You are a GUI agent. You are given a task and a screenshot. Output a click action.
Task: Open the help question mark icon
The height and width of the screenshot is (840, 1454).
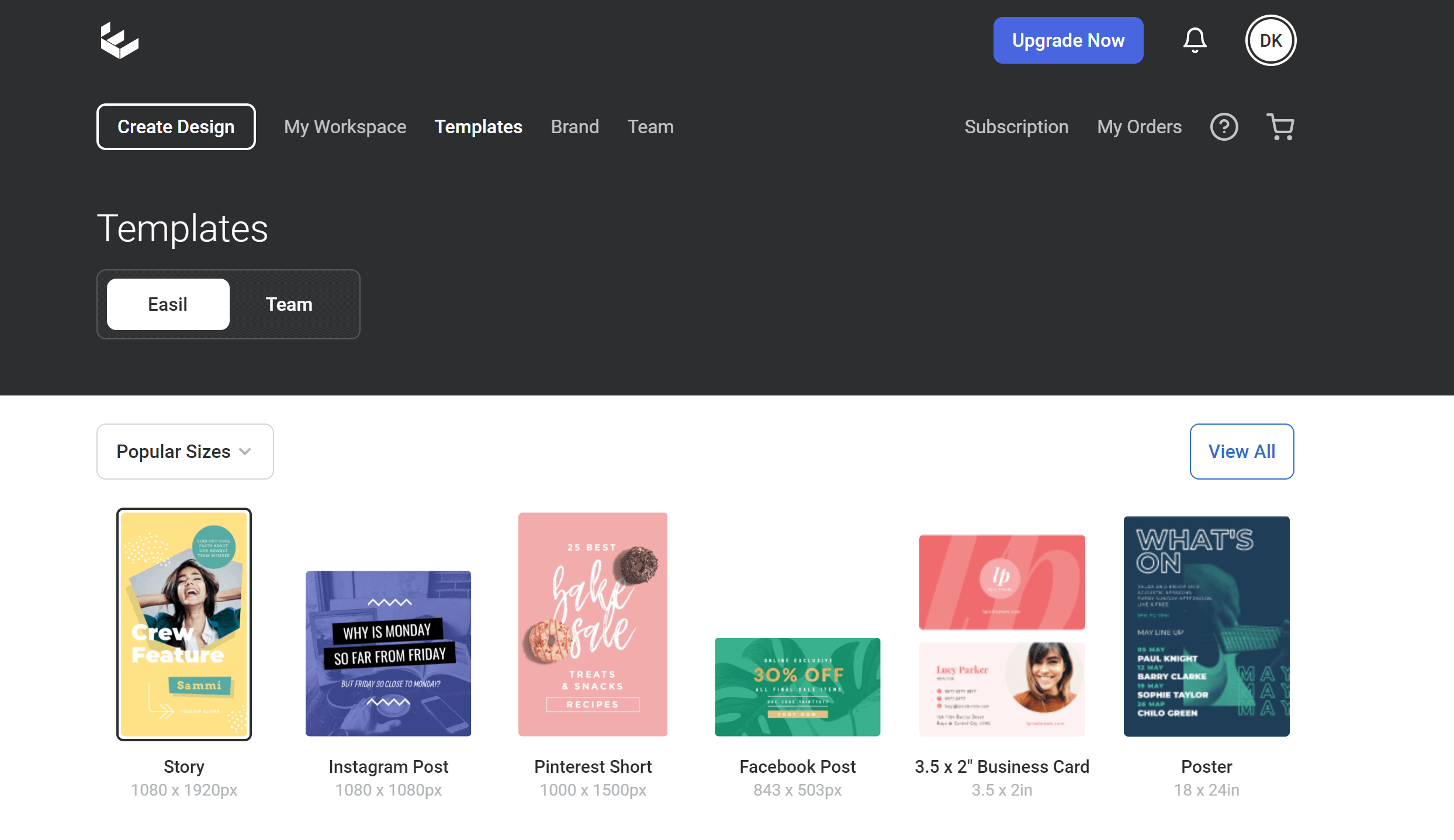(1224, 127)
